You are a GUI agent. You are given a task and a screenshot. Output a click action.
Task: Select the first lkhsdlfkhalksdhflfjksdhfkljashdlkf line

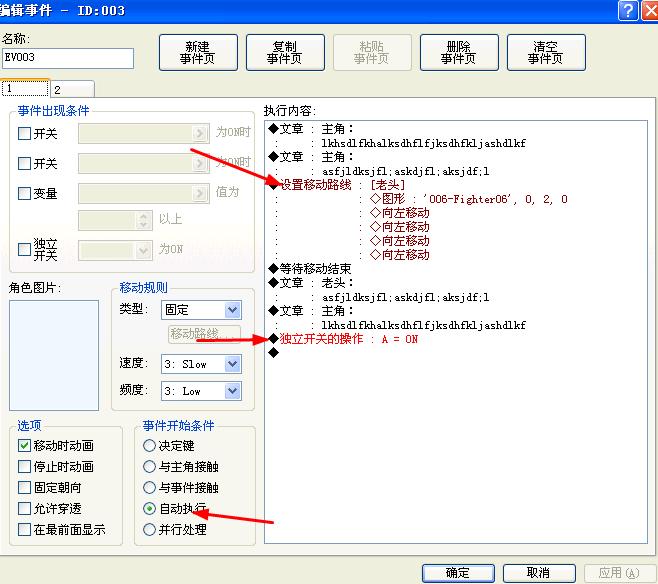tap(423, 143)
